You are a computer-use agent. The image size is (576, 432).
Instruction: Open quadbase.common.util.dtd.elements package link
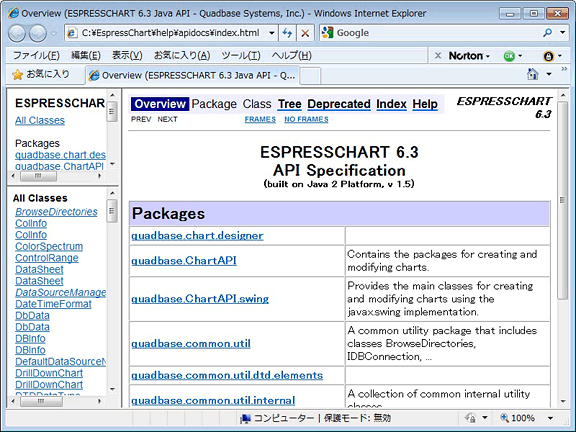click(227, 375)
